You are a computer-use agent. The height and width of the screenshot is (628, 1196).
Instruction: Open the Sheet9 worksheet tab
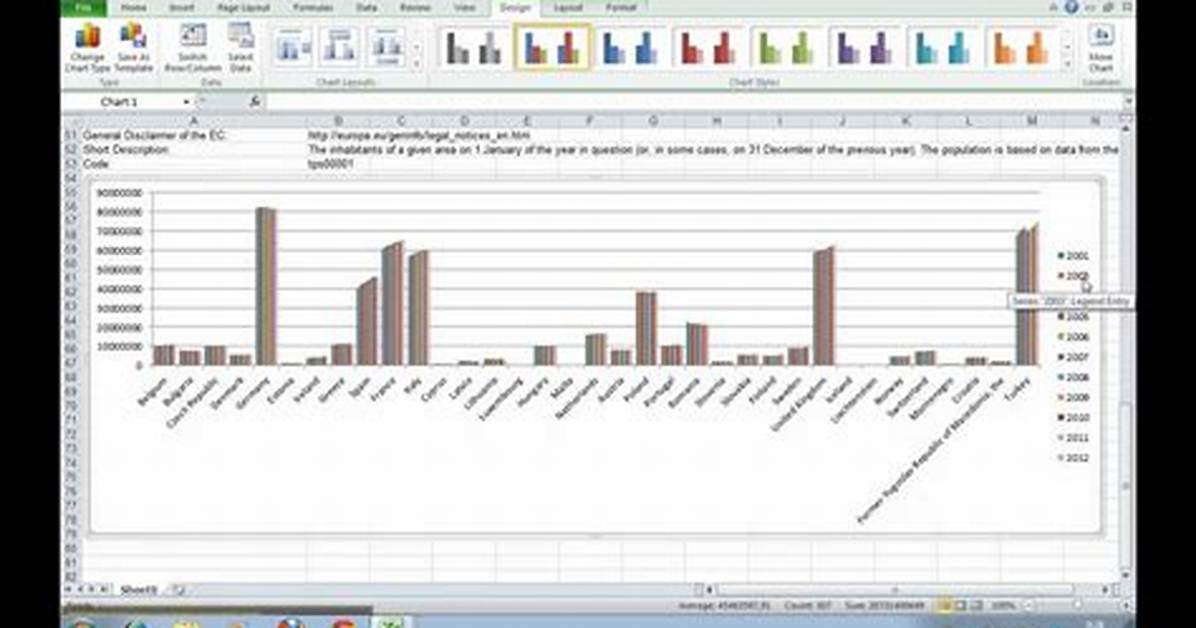click(x=138, y=590)
